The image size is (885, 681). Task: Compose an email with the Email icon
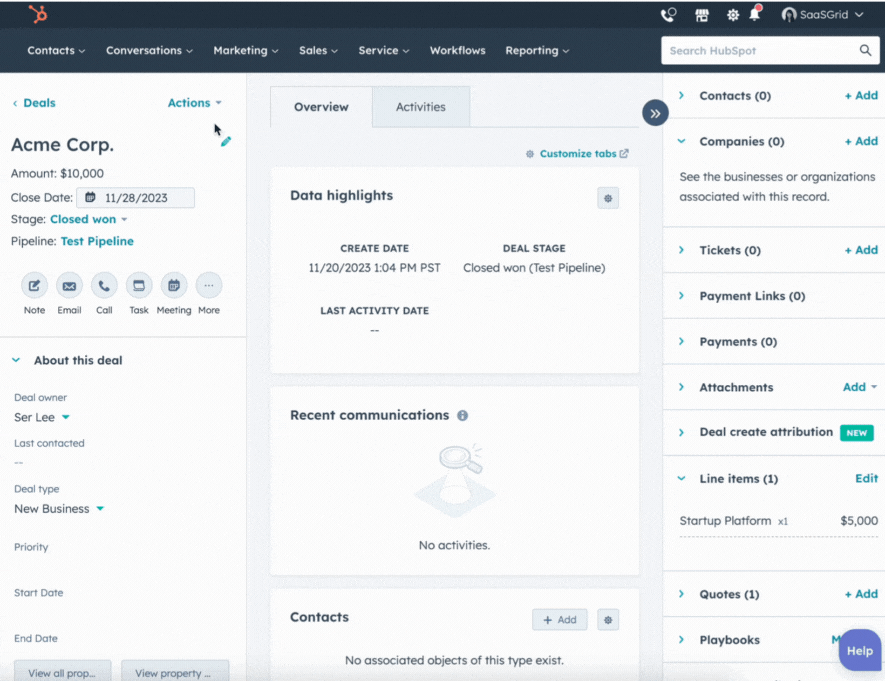[x=68, y=285]
